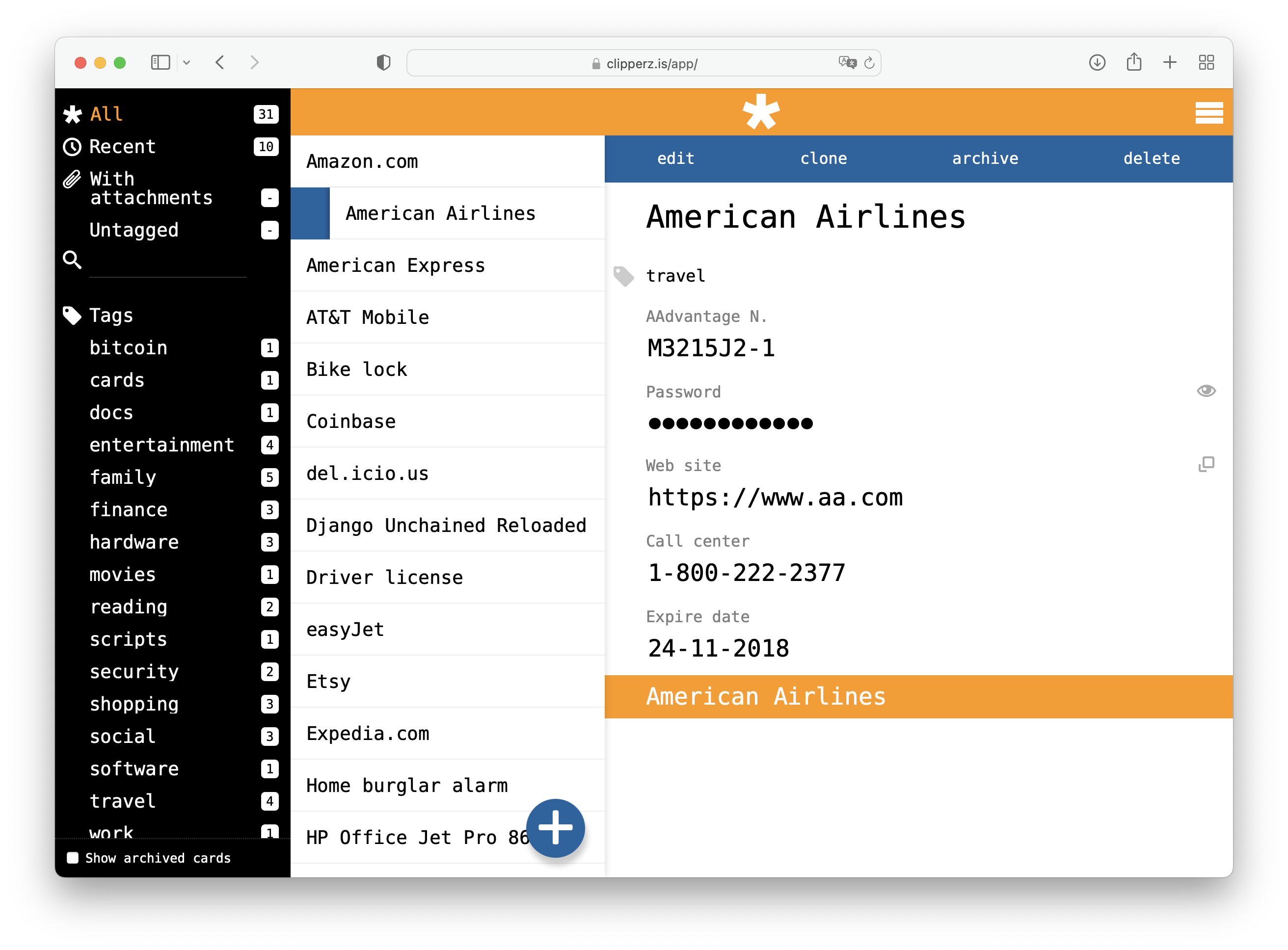1288x950 pixels.
Task: Archive the American Airlines card
Action: [985, 158]
